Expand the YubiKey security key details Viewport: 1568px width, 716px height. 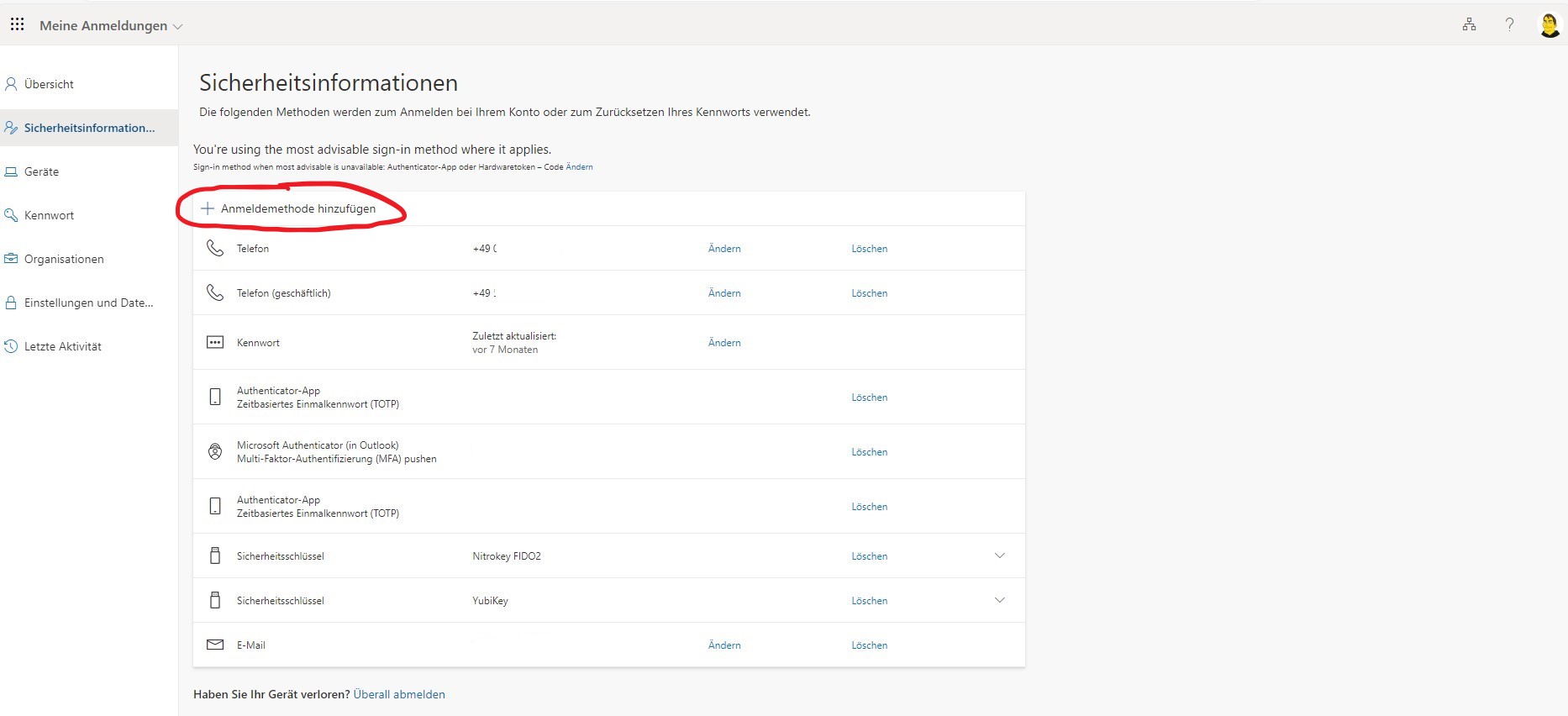[999, 600]
